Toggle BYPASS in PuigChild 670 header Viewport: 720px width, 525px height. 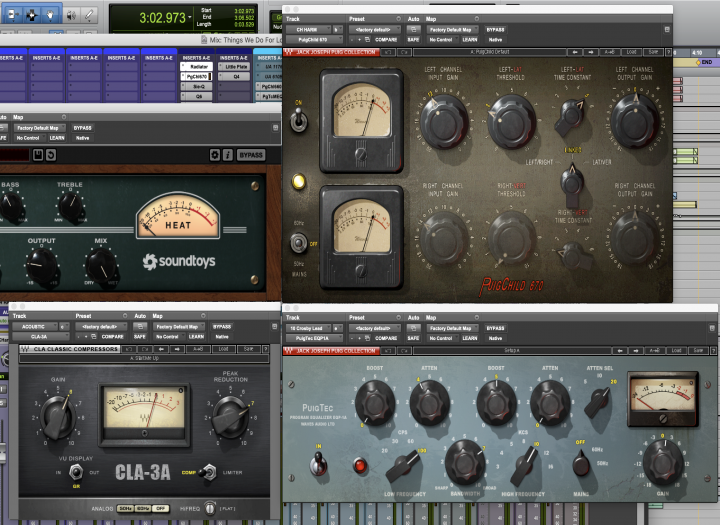click(x=495, y=29)
